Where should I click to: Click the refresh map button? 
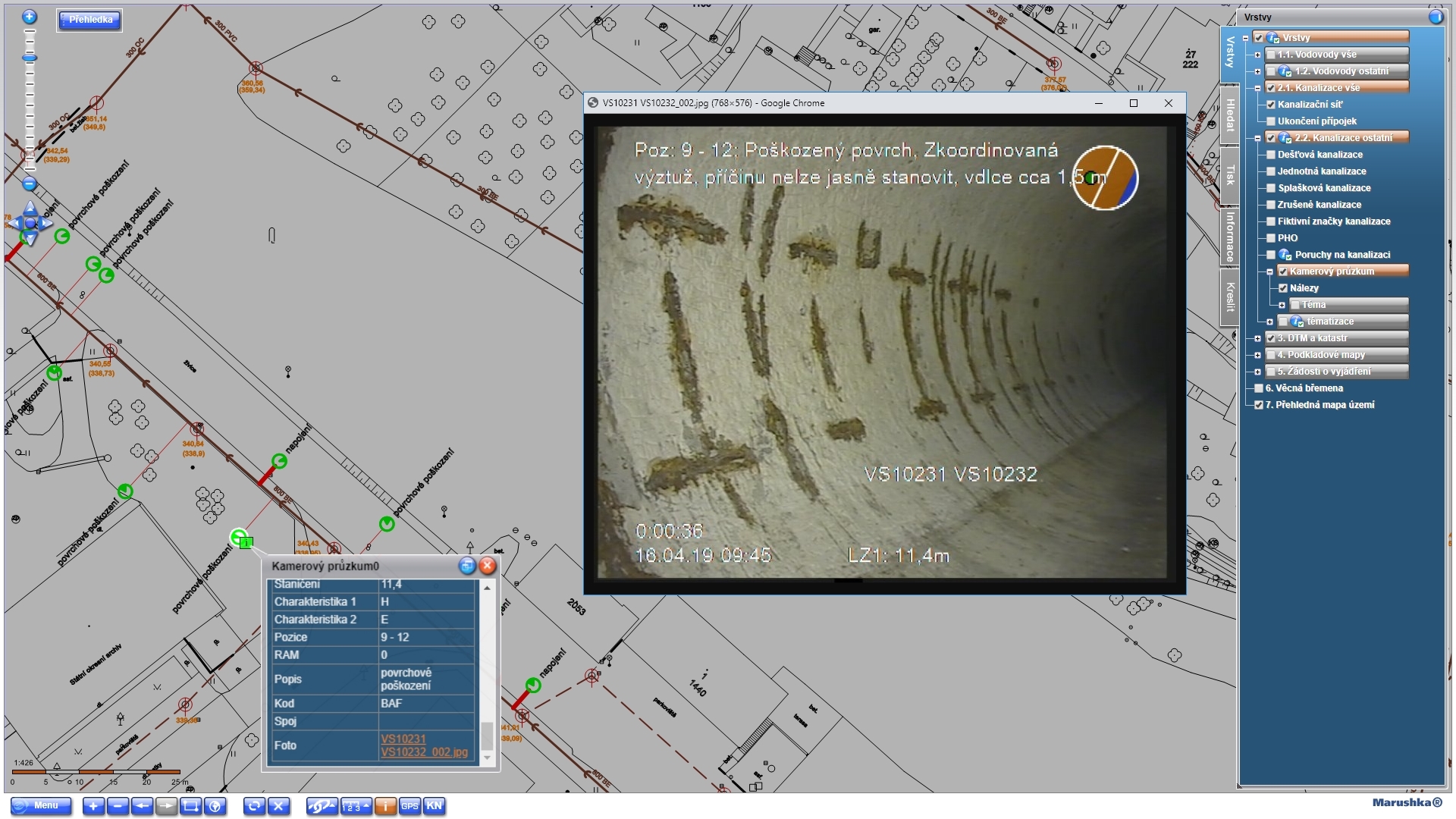pos(254,806)
